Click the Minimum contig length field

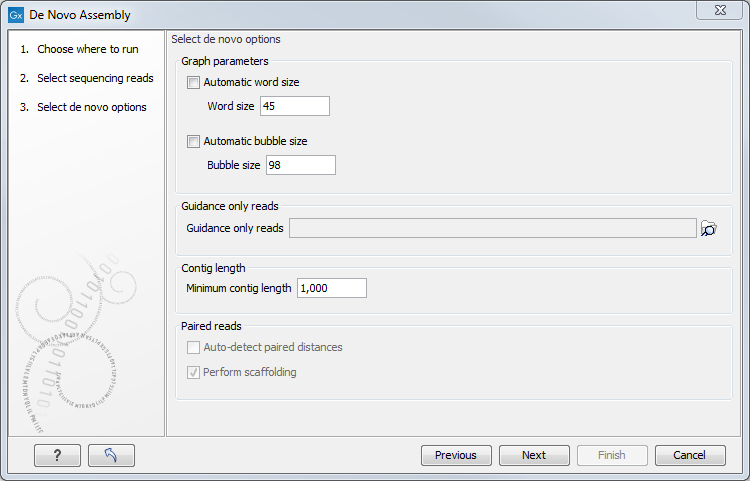tap(331, 288)
